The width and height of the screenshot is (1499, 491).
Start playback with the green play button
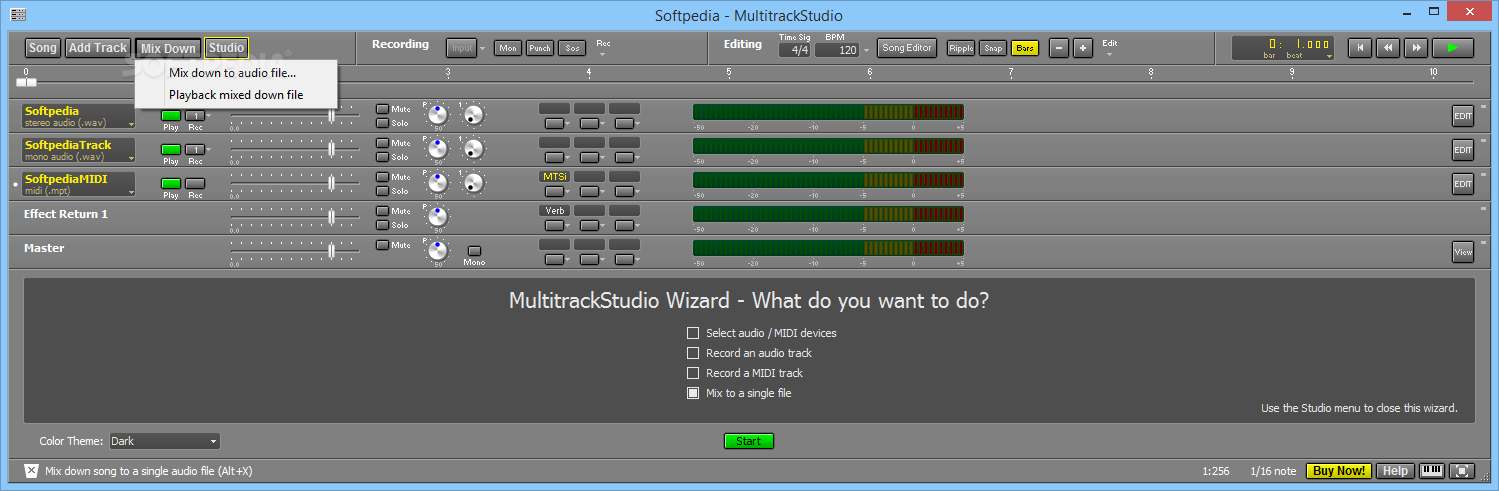point(1452,48)
